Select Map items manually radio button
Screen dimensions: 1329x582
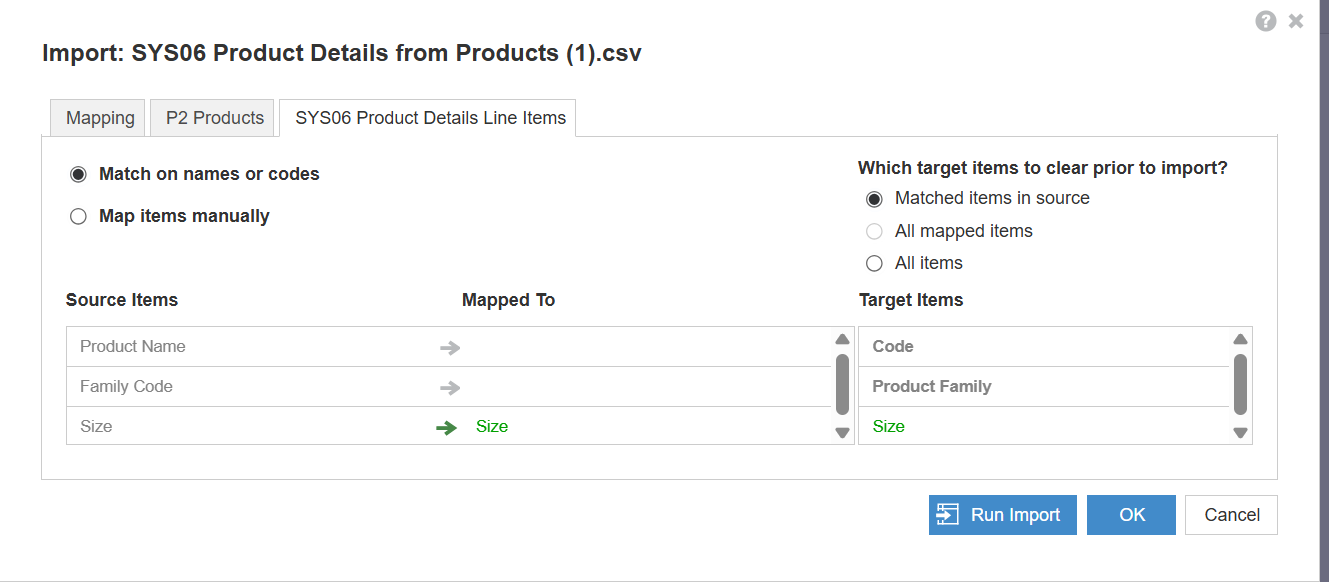[78, 216]
